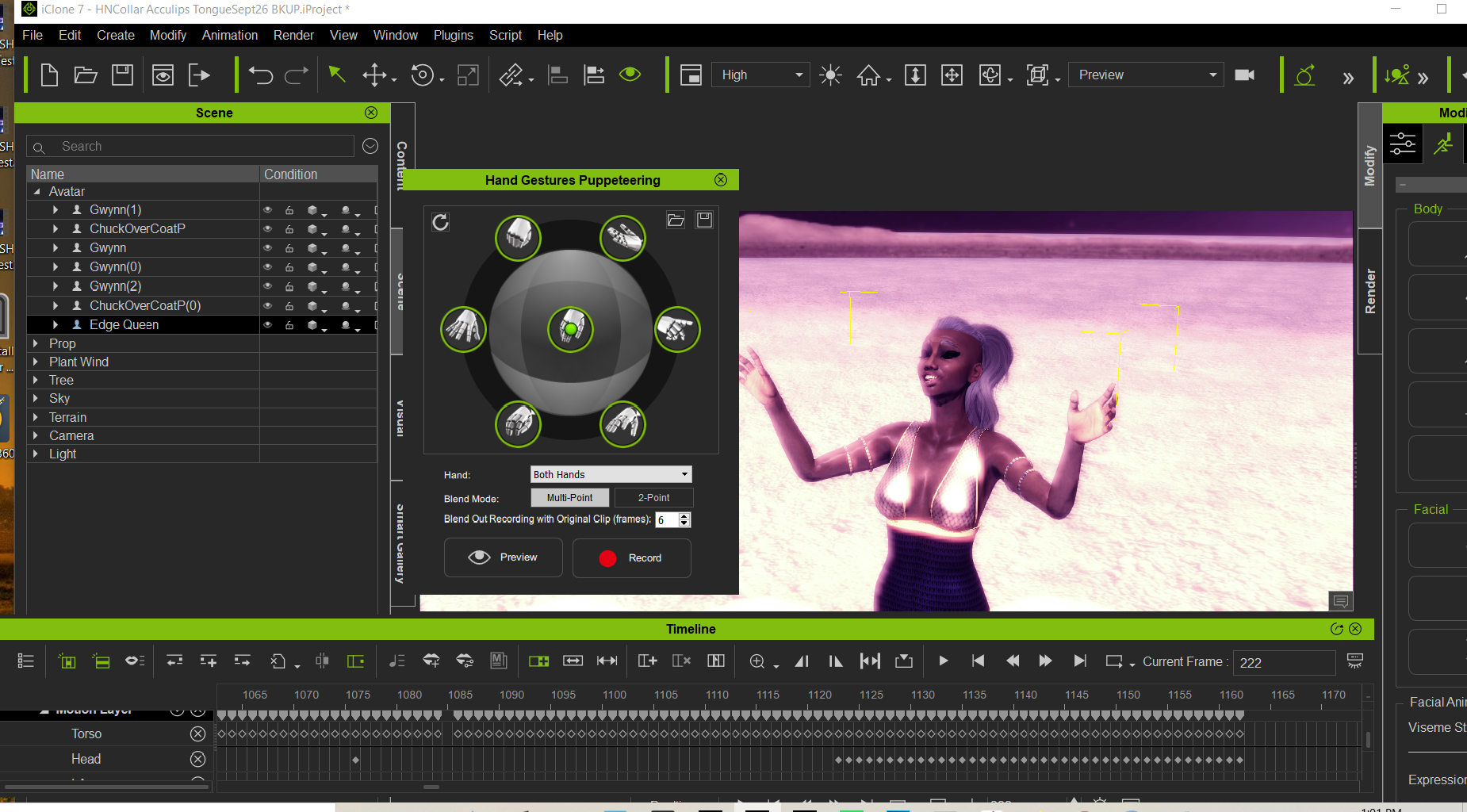Open the Render menu

(x=293, y=35)
